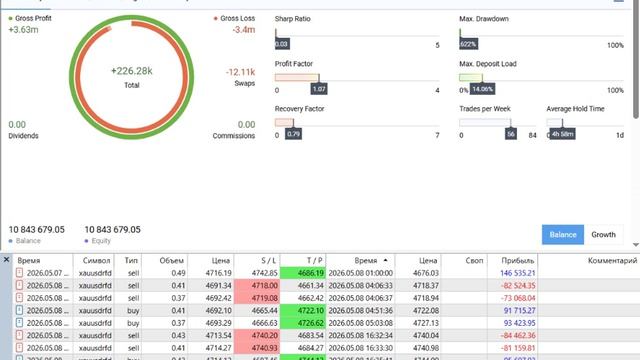Click the +3.63m Gross Profit value
Image resolution: width=640 pixels, height=360 pixels.
(23, 29)
